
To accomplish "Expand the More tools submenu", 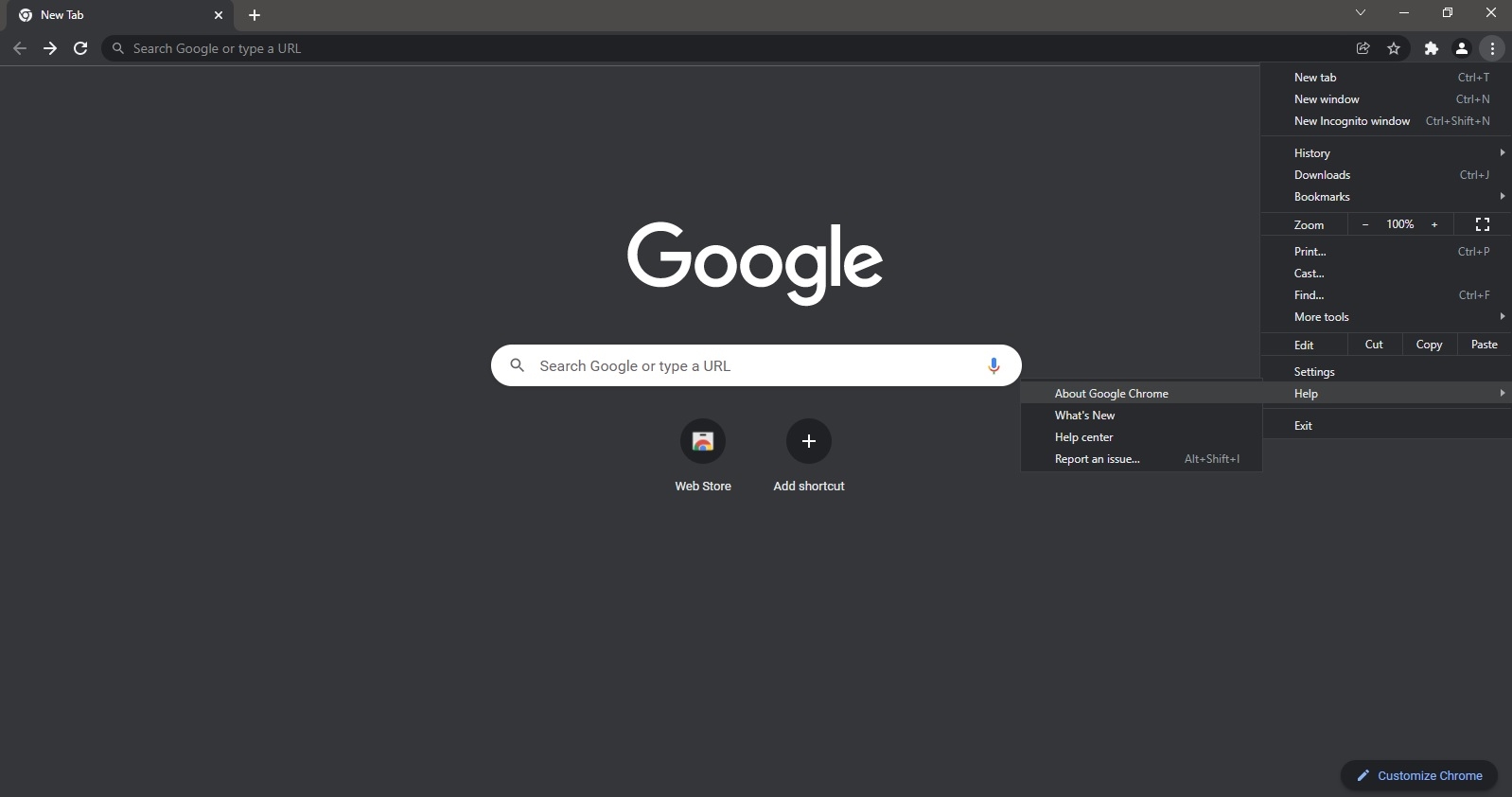I will click(1386, 317).
